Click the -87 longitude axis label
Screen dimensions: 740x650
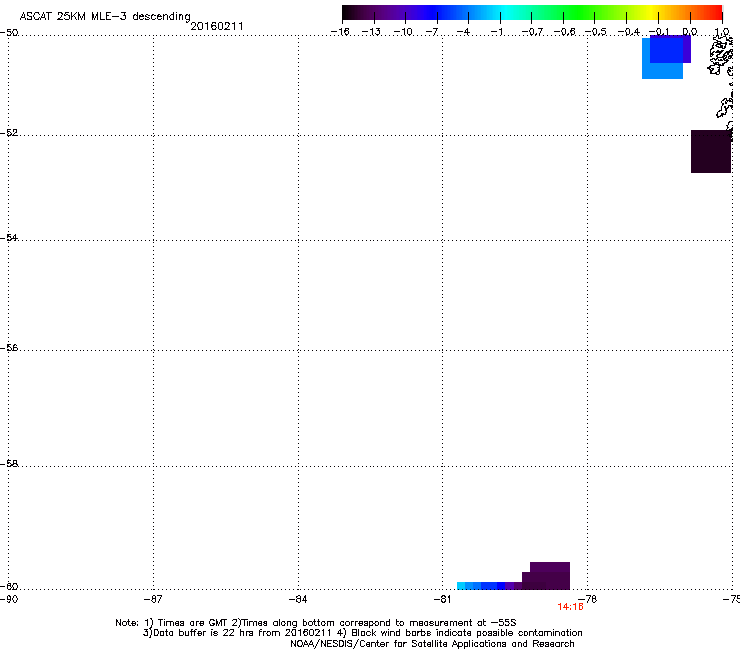click(x=153, y=599)
